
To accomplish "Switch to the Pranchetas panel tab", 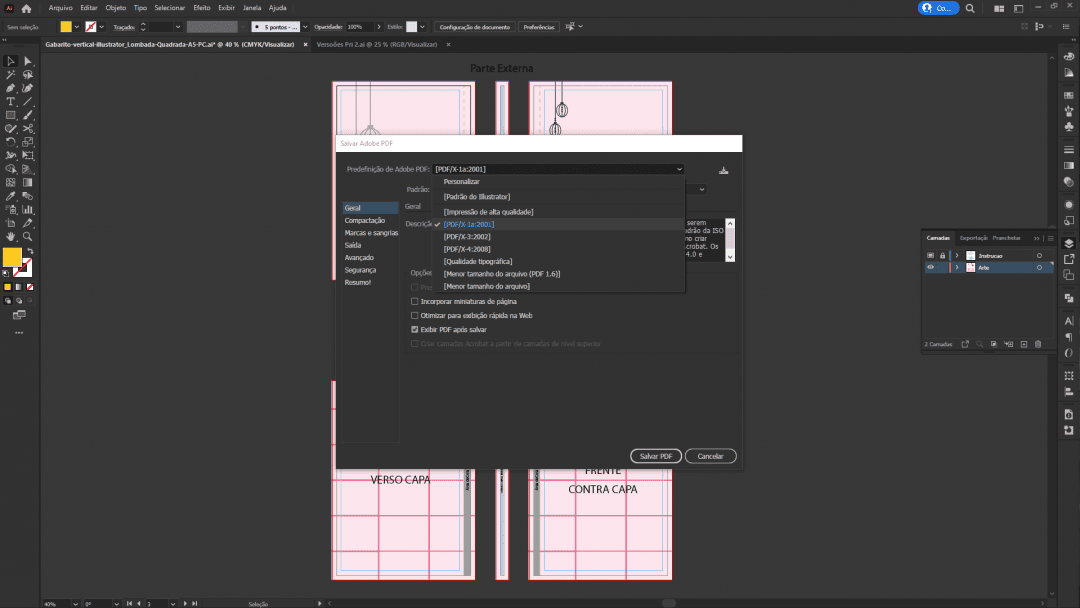I will [x=1007, y=238].
